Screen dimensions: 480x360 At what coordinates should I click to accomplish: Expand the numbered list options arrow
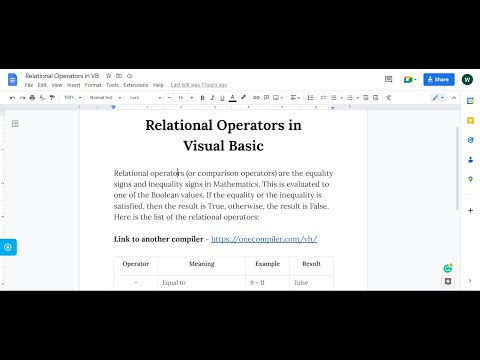(x=358, y=98)
